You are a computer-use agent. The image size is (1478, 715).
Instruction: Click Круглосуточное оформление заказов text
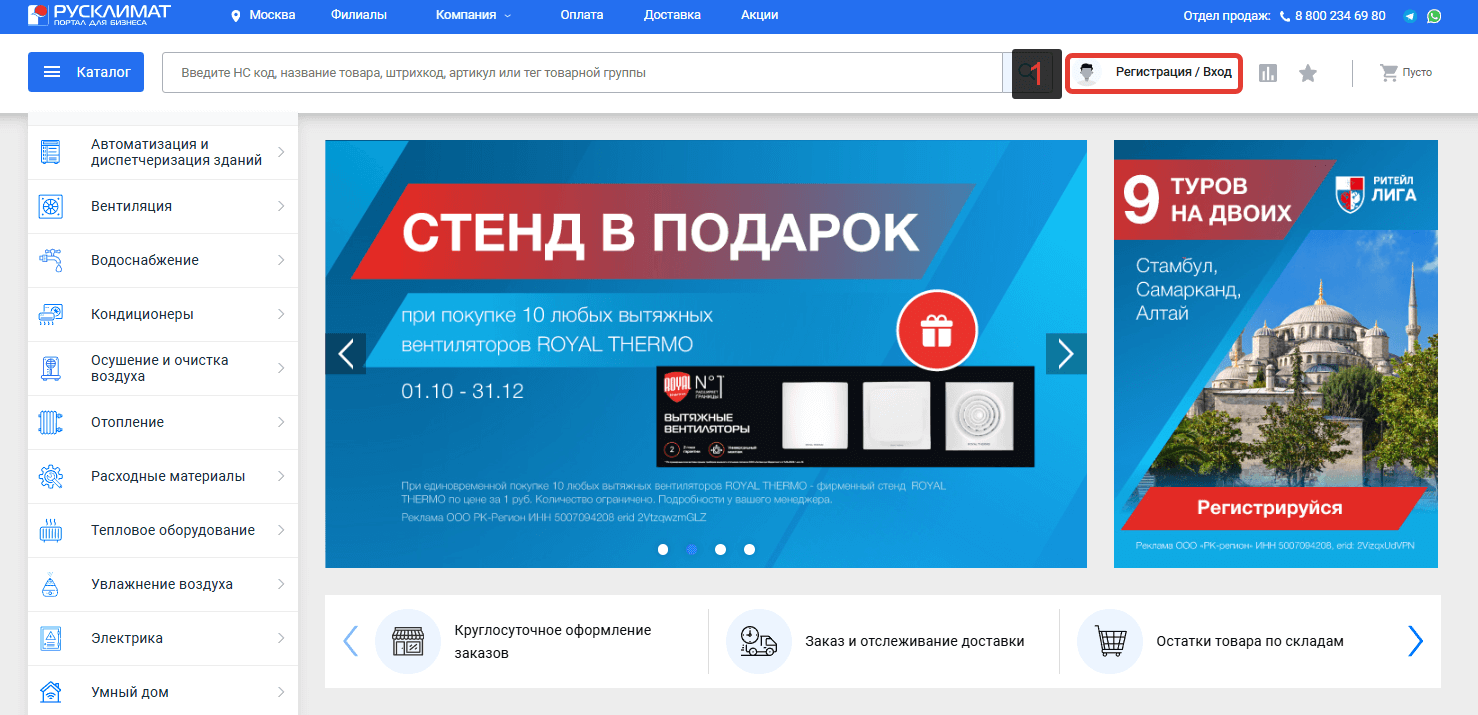point(553,641)
